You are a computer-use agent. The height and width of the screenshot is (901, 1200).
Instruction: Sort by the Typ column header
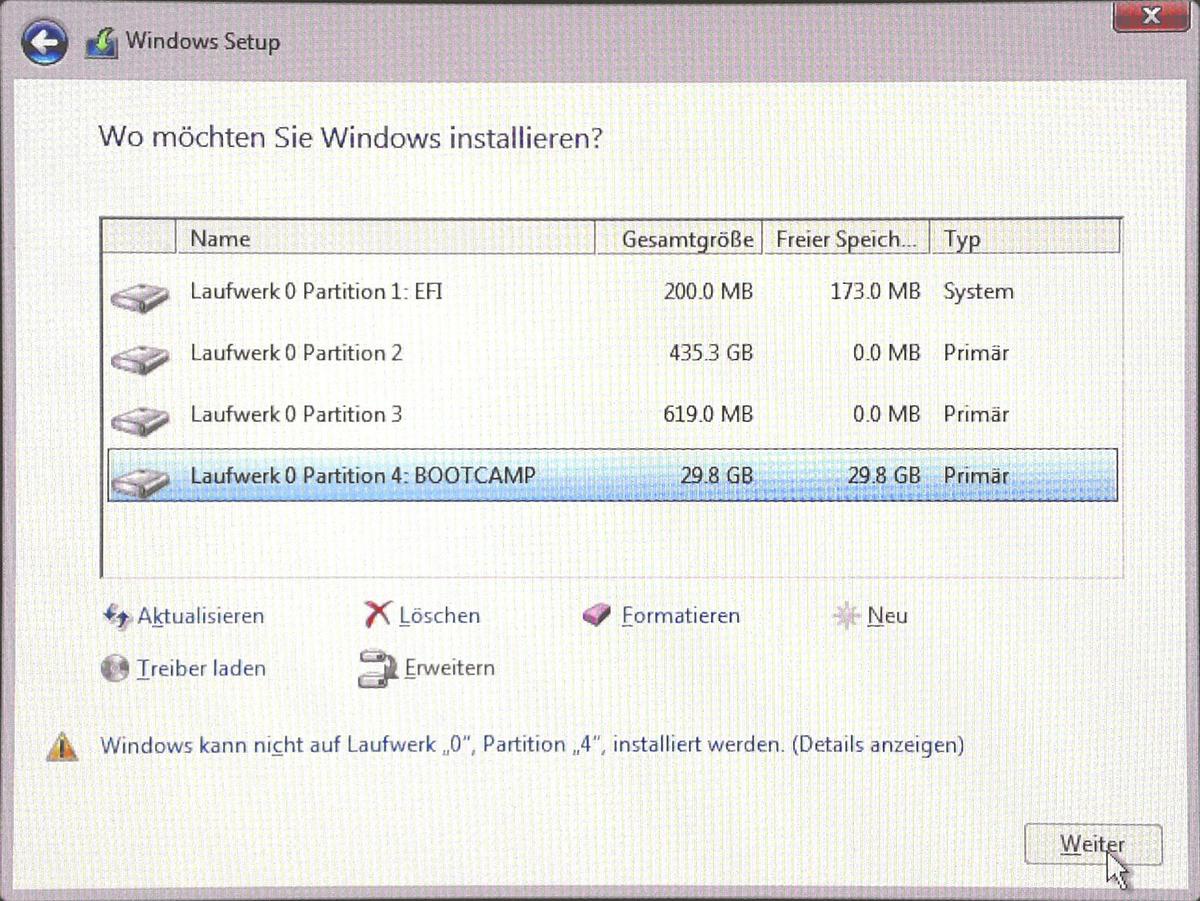(1025, 239)
